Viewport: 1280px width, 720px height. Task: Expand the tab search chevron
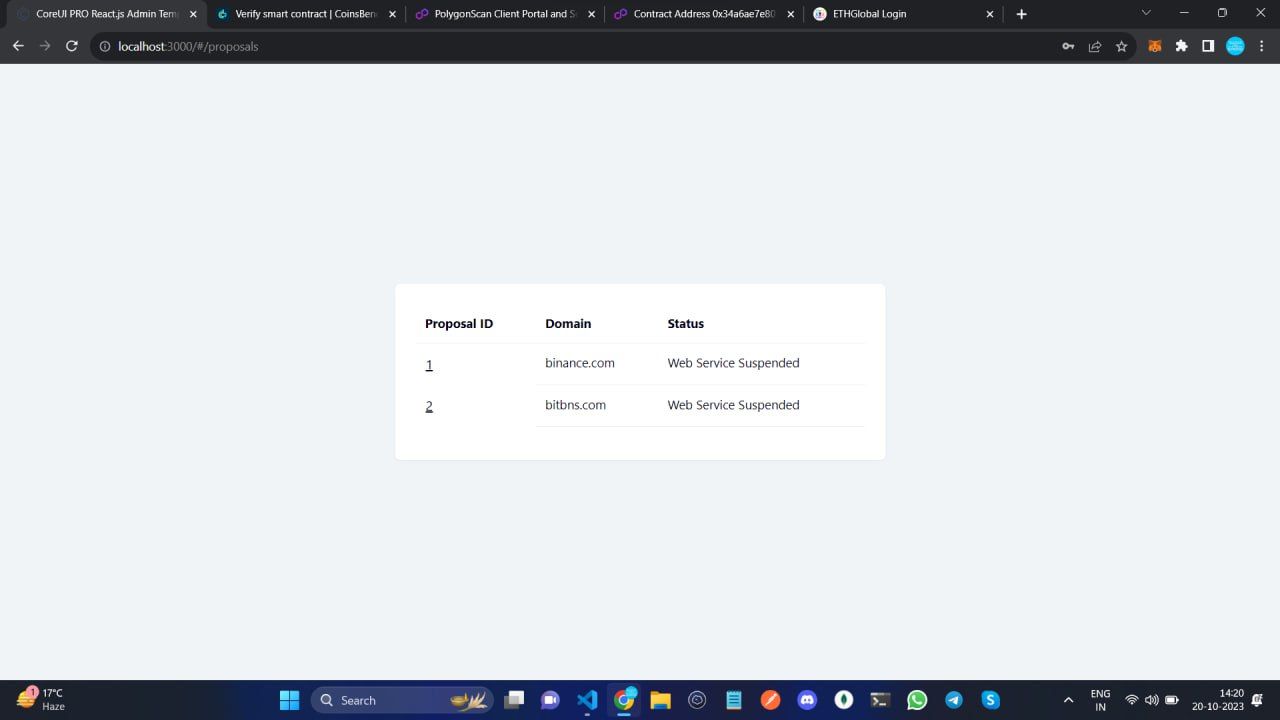(x=1146, y=13)
